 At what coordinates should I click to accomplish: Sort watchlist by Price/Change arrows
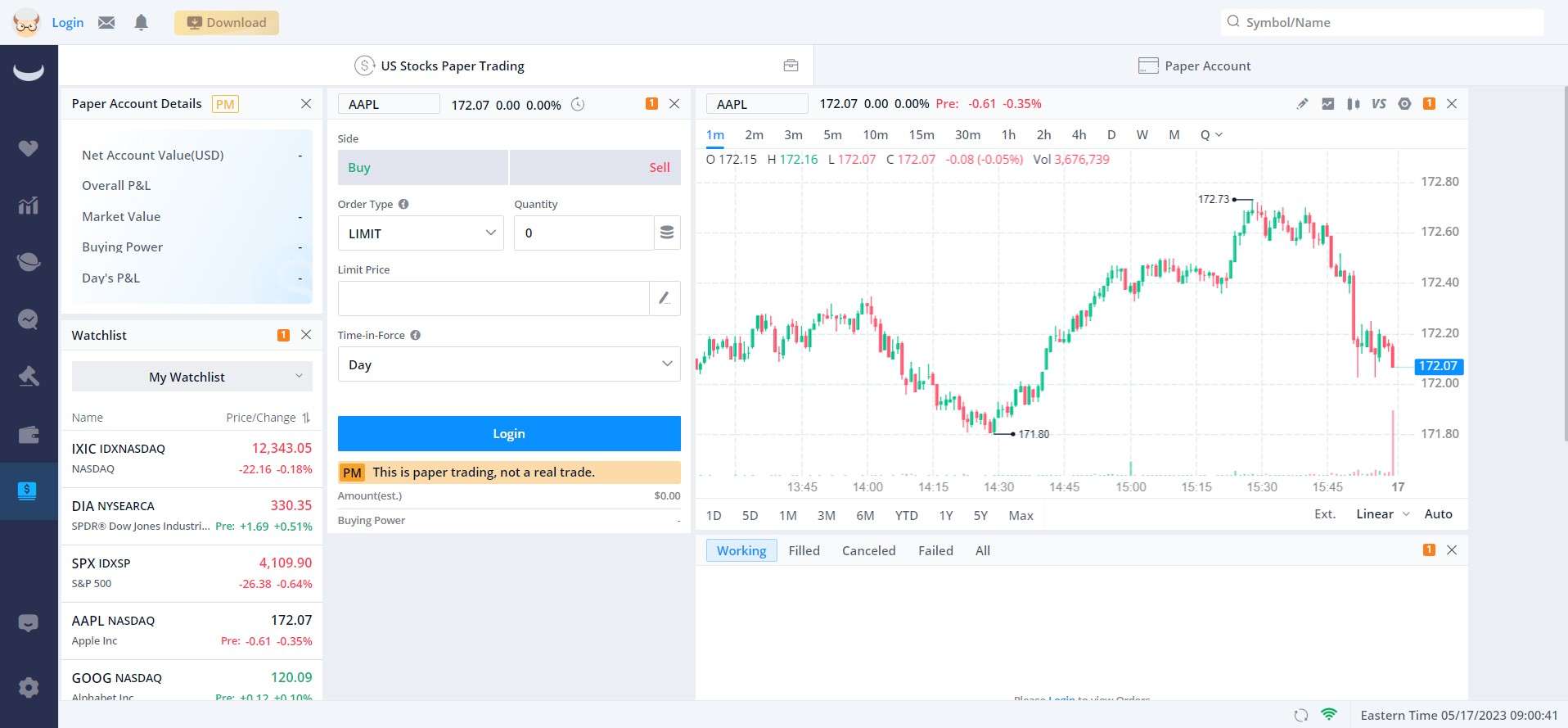tap(306, 418)
